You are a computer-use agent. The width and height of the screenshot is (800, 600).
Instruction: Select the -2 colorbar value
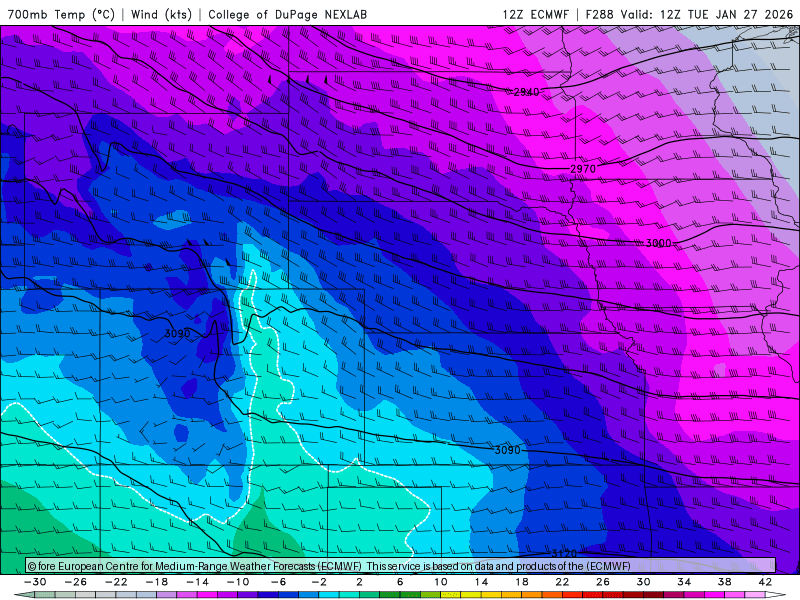click(x=319, y=582)
